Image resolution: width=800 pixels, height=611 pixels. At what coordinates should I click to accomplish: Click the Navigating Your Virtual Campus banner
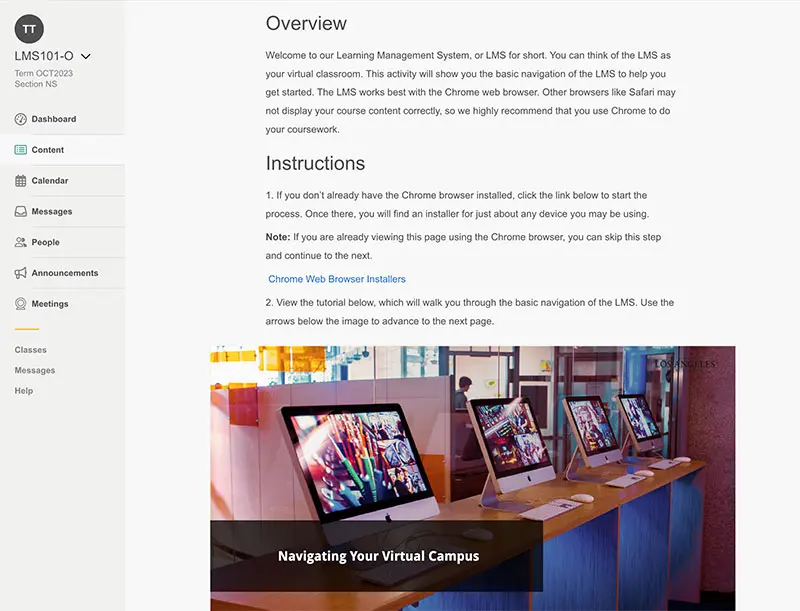[x=377, y=556]
